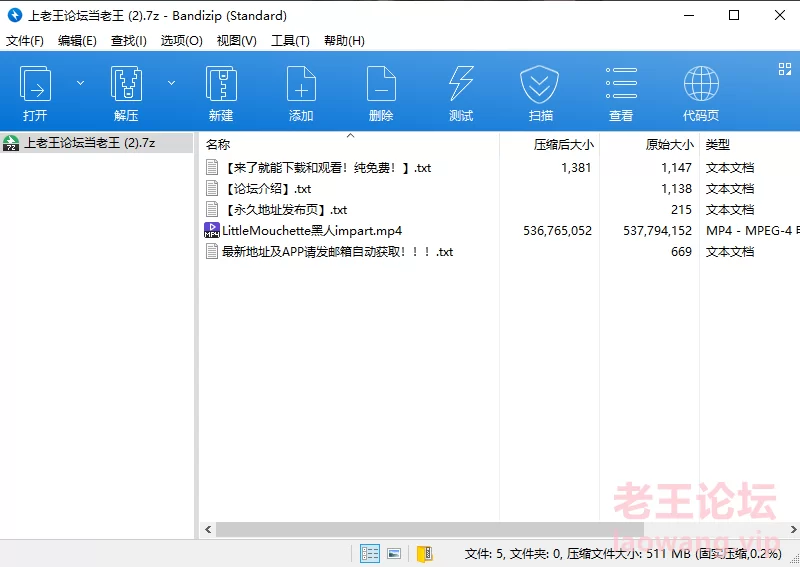This screenshot has height=567, width=800.
Task: Click the Bandizip logo in title bar
Action: (15, 15)
